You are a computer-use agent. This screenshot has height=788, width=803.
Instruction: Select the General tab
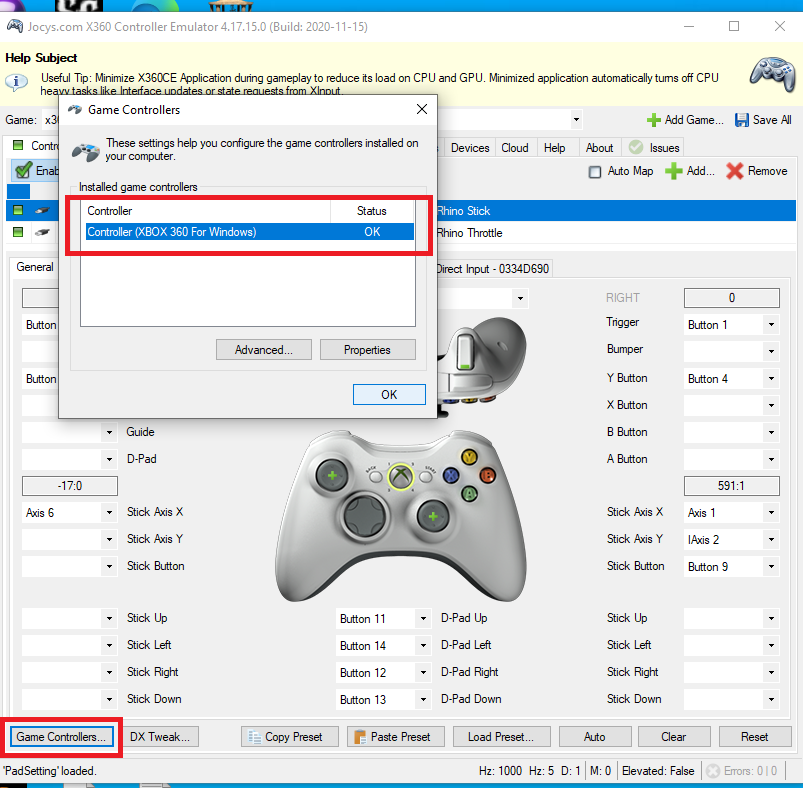tap(35, 267)
